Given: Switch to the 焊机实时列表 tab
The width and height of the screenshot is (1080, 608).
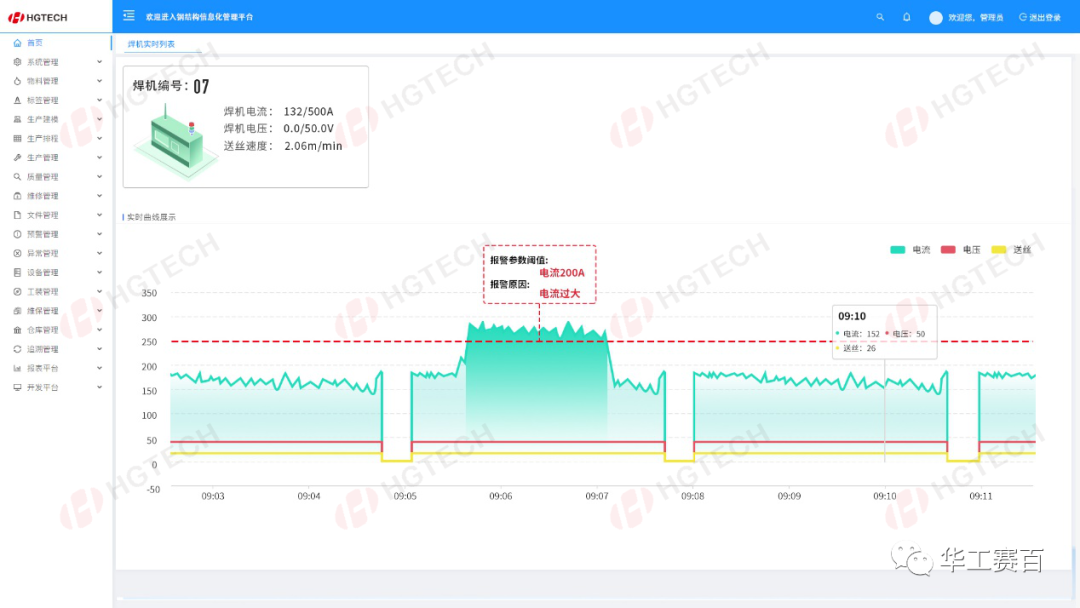Looking at the screenshot, I should point(151,45).
